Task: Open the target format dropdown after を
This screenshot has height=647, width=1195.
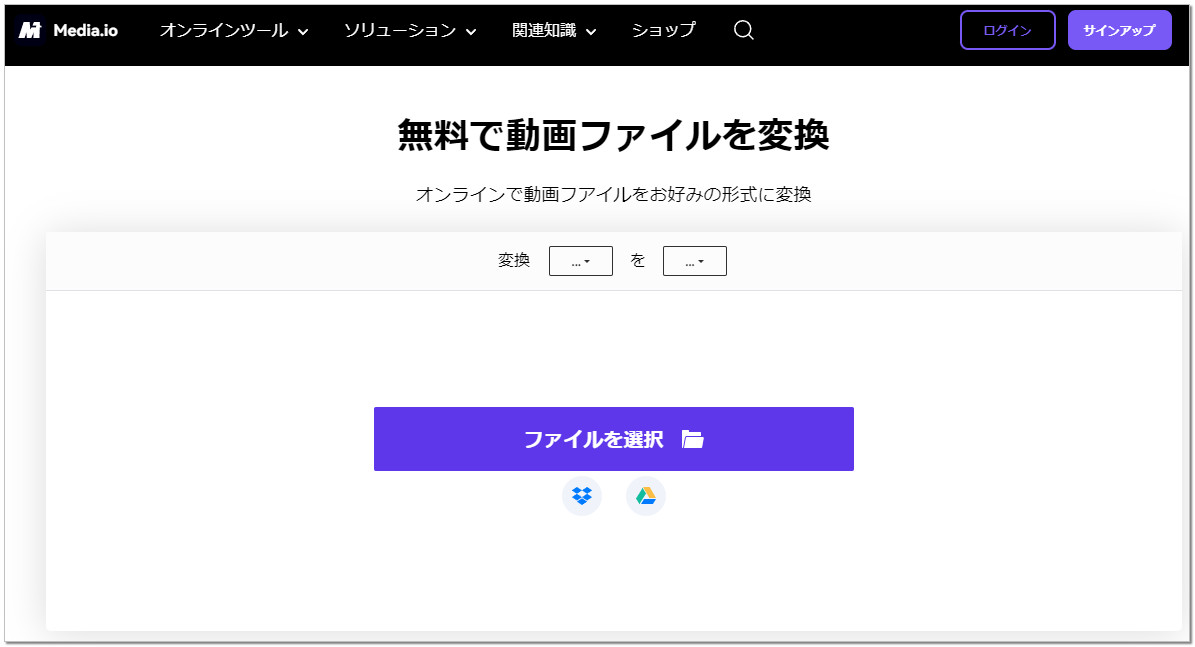Action: click(x=694, y=261)
